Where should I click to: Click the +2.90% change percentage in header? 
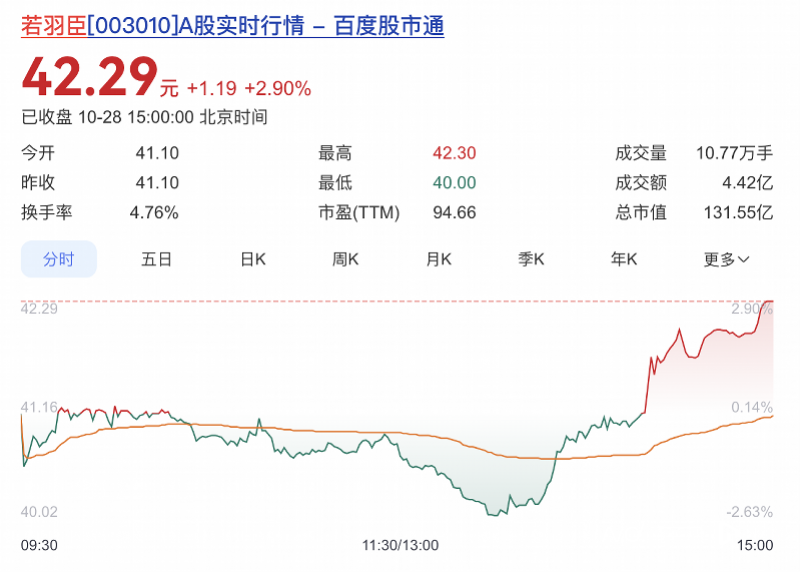click(277, 88)
